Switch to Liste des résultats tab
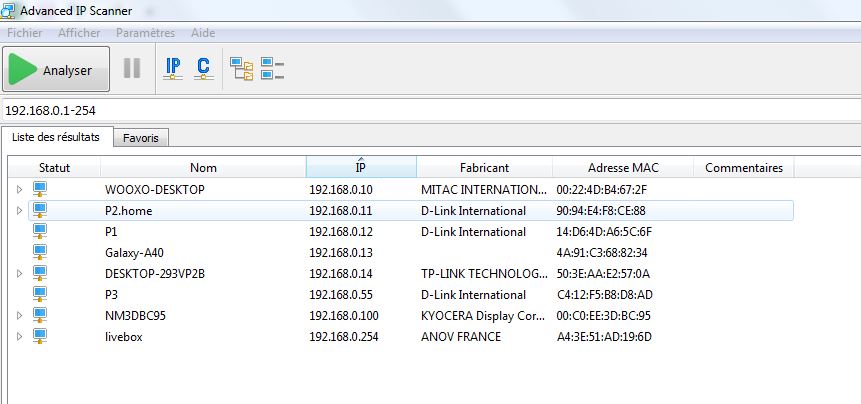This screenshot has width=861, height=404. [56, 137]
